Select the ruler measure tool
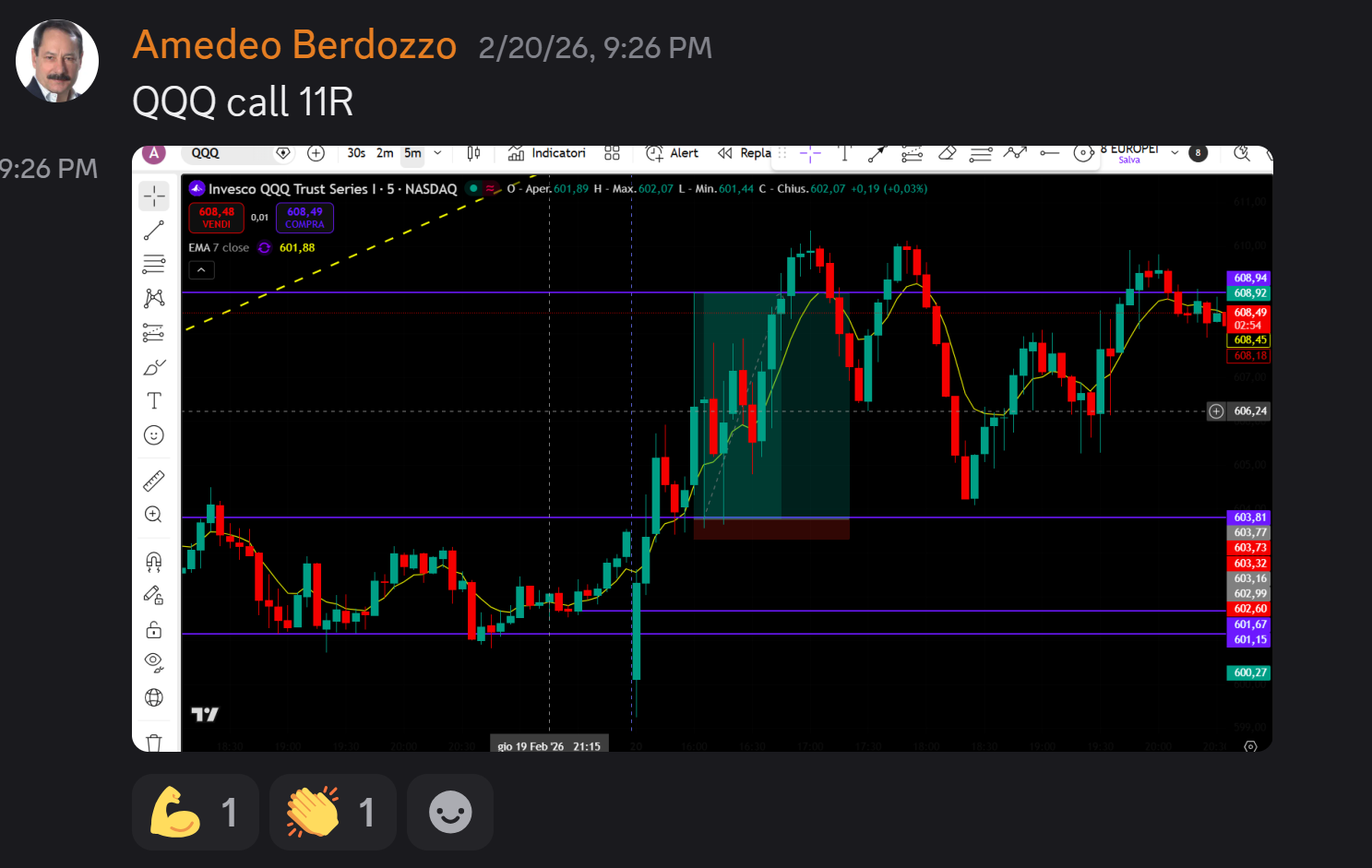 coord(154,481)
